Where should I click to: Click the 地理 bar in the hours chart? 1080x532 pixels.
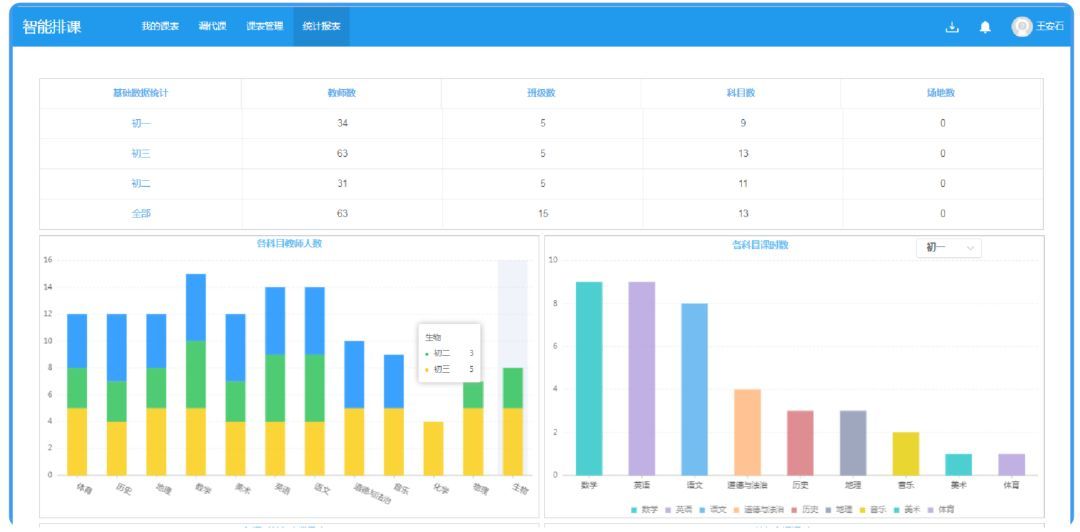(853, 442)
